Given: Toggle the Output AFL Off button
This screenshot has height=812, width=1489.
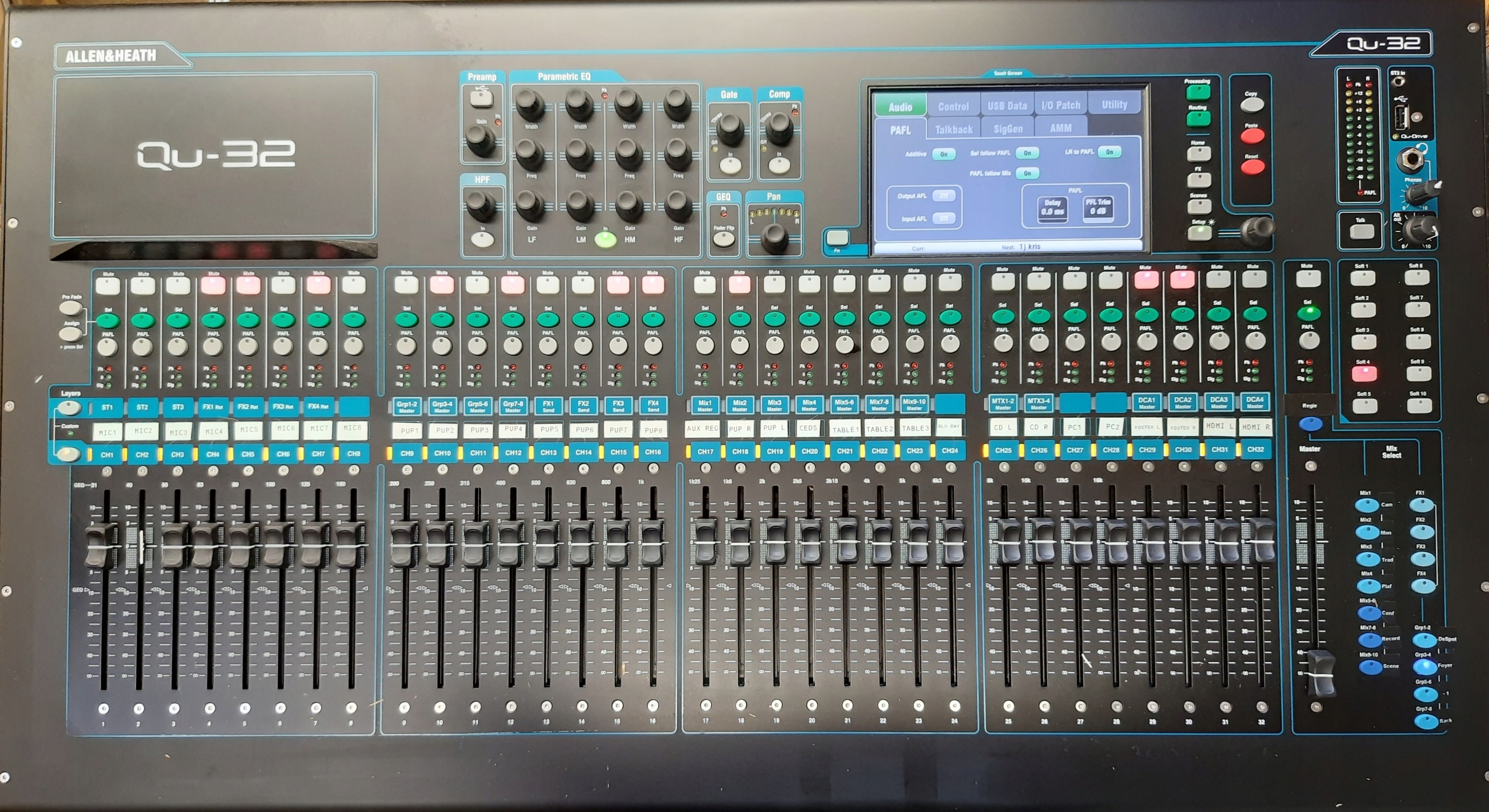Looking at the screenshot, I should coord(943,196).
